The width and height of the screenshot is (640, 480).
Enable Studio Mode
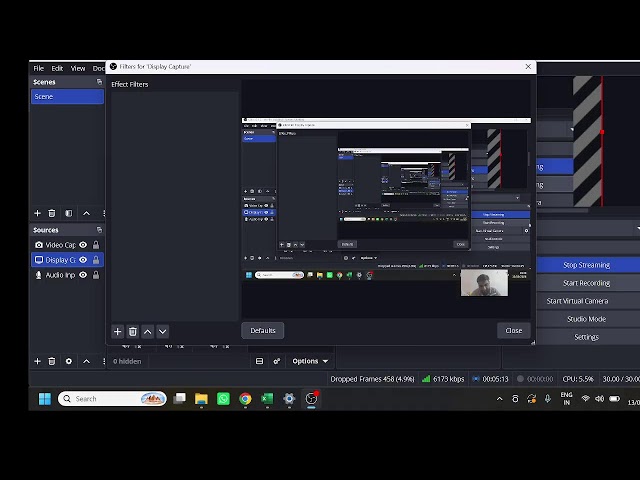587,319
